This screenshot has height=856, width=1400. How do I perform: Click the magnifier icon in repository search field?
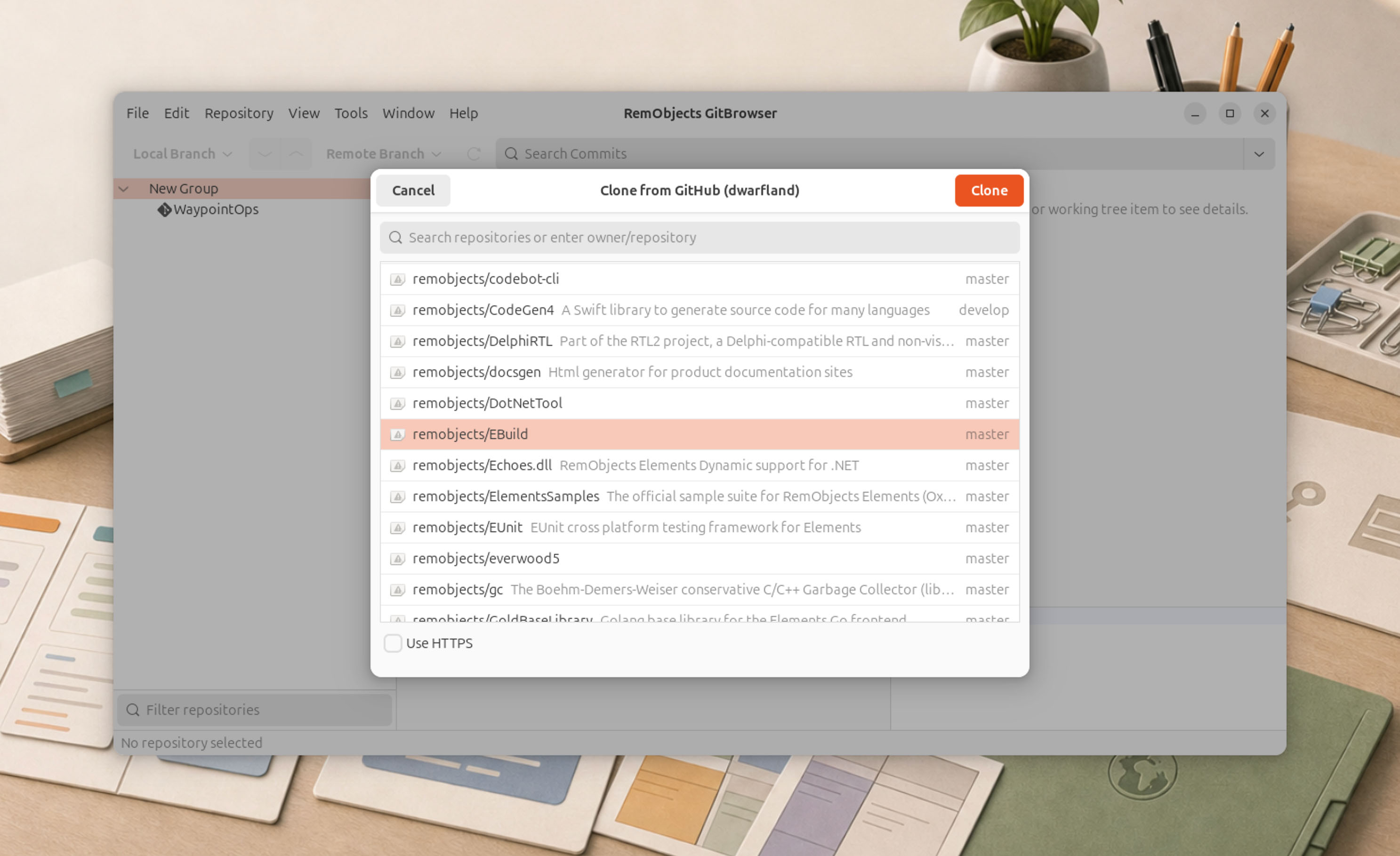(x=395, y=238)
